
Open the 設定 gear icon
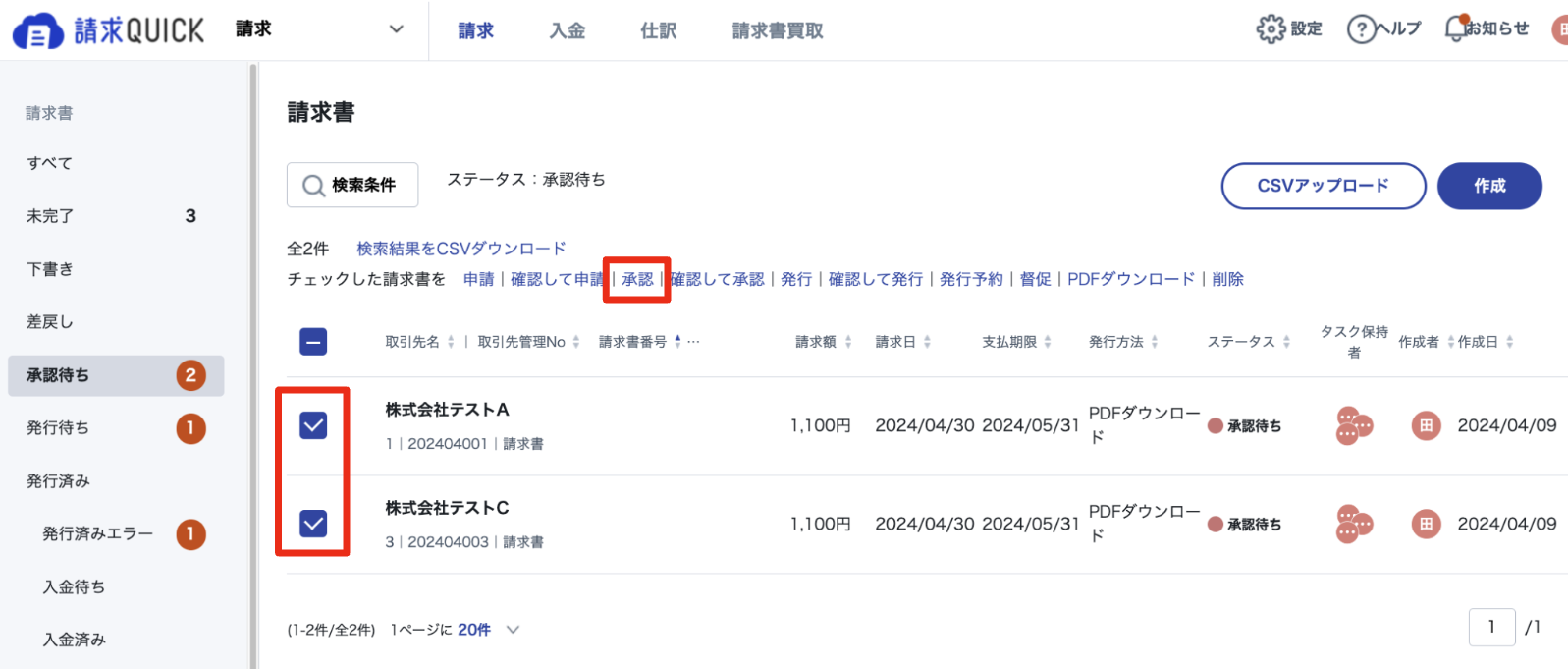1271,28
